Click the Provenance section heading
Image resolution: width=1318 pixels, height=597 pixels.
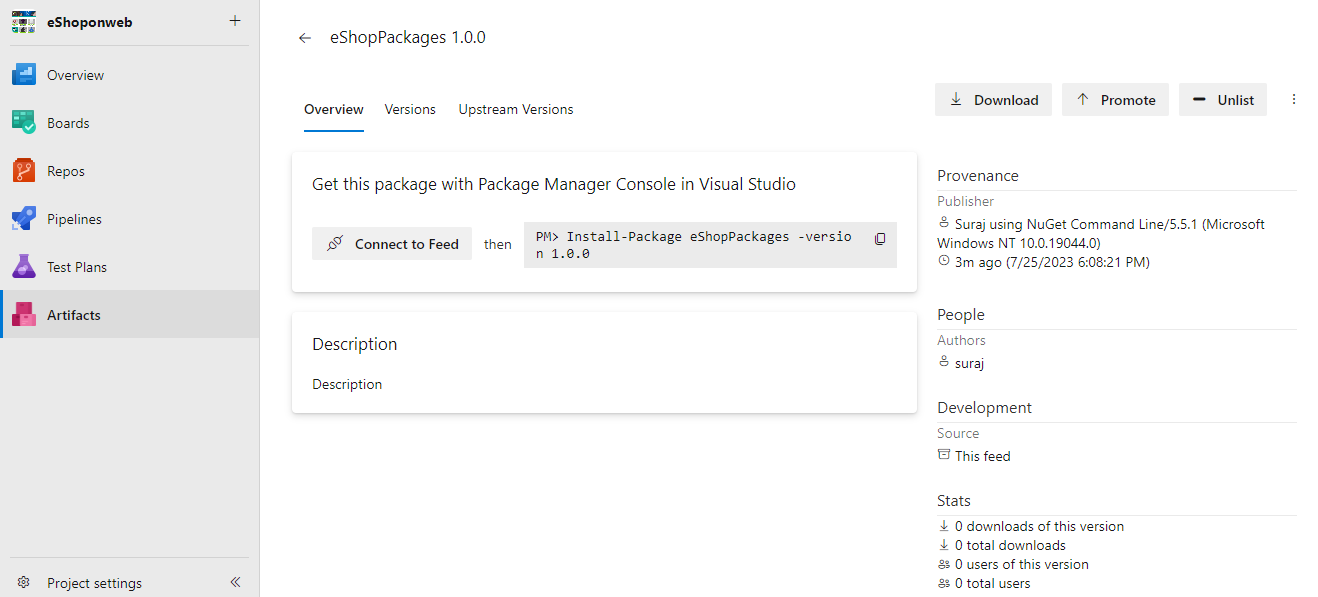click(978, 176)
